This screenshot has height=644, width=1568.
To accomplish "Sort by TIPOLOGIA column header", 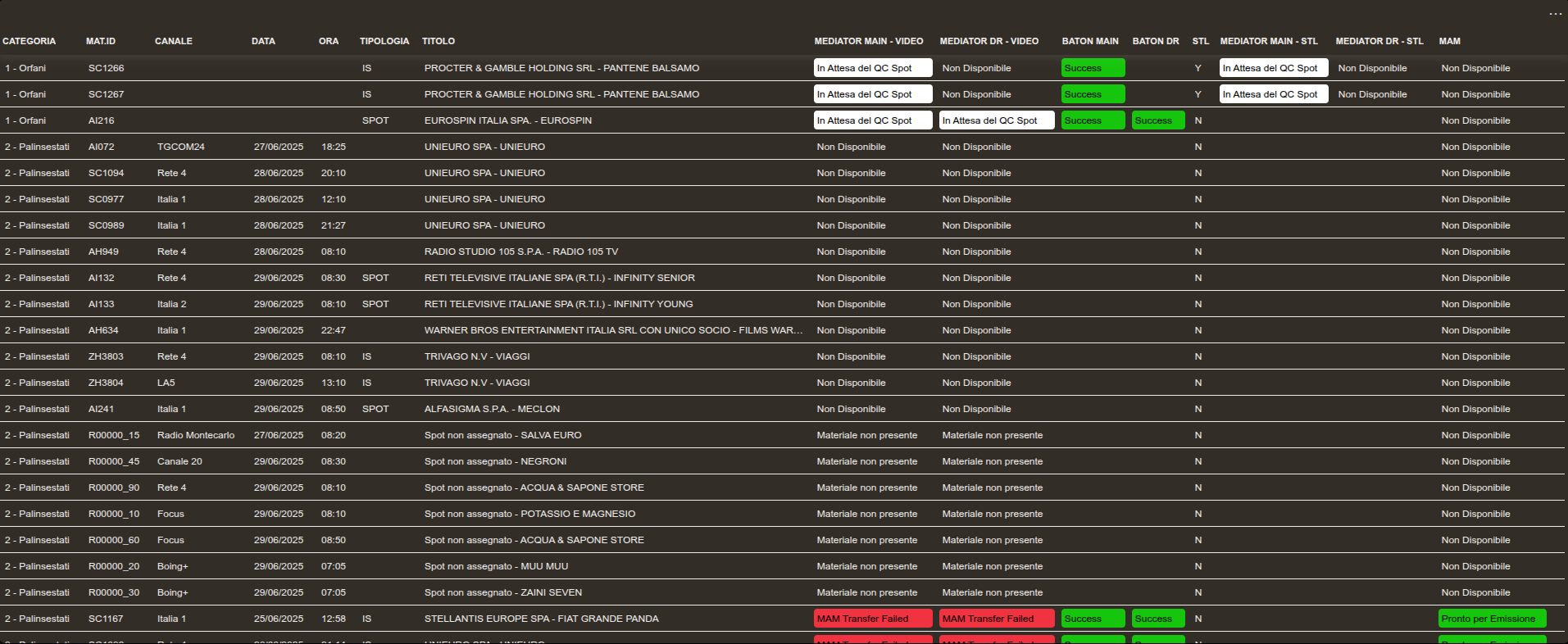I will 384,41.
